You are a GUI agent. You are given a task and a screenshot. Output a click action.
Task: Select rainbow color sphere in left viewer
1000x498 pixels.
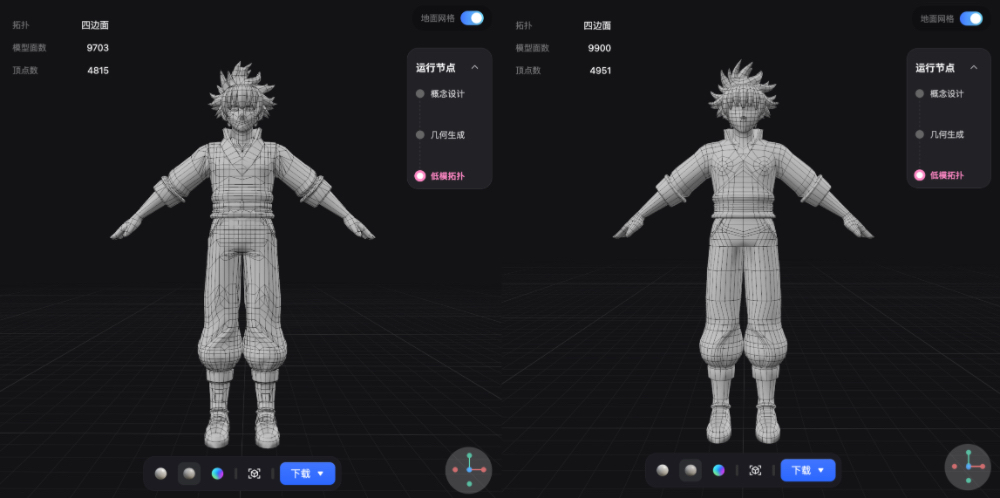(x=217, y=473)
